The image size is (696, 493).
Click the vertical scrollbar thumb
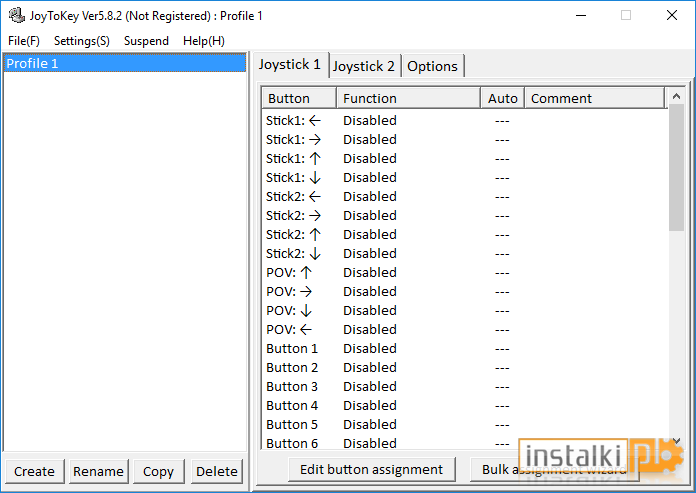(x=676, y=168)
